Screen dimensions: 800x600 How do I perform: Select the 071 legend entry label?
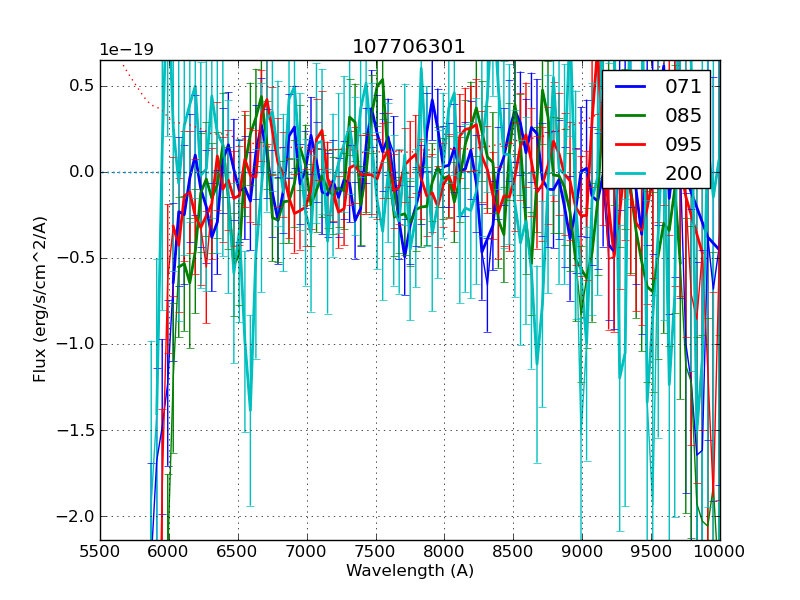pos(683,87)
